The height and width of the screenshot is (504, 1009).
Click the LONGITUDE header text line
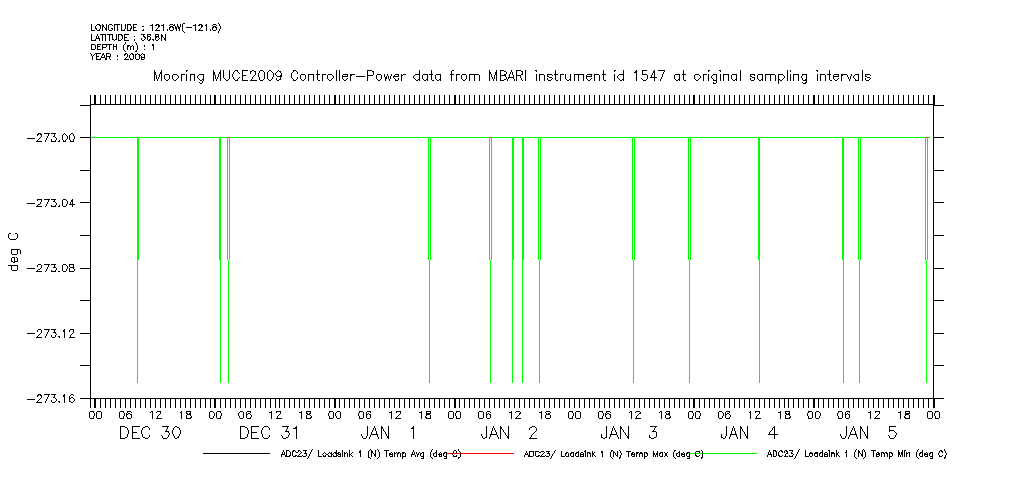tap(155, 27)
